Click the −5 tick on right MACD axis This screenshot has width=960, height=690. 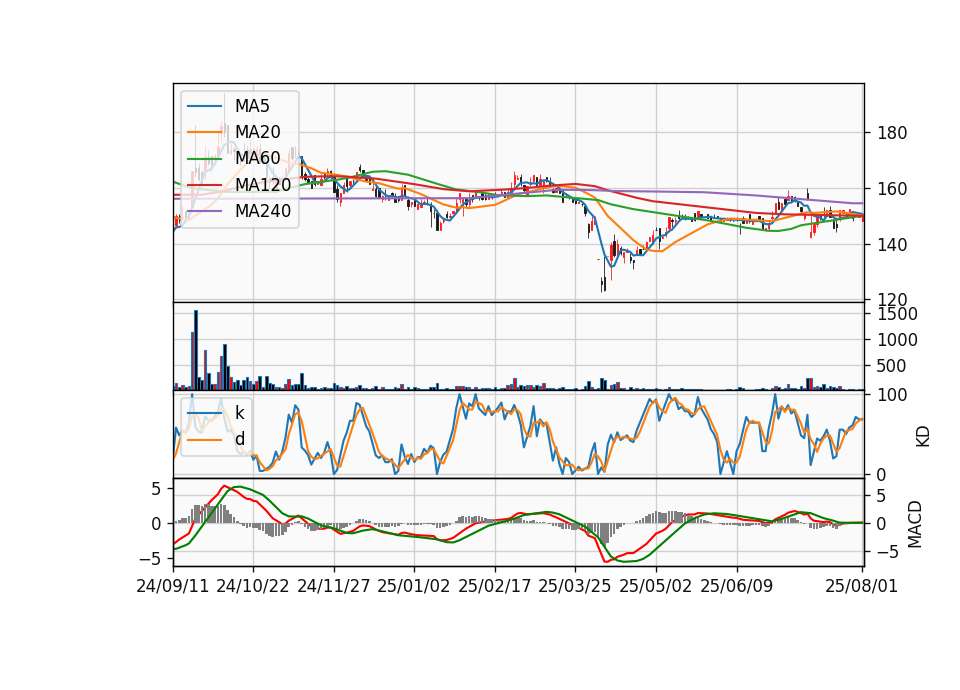point(888,552)
